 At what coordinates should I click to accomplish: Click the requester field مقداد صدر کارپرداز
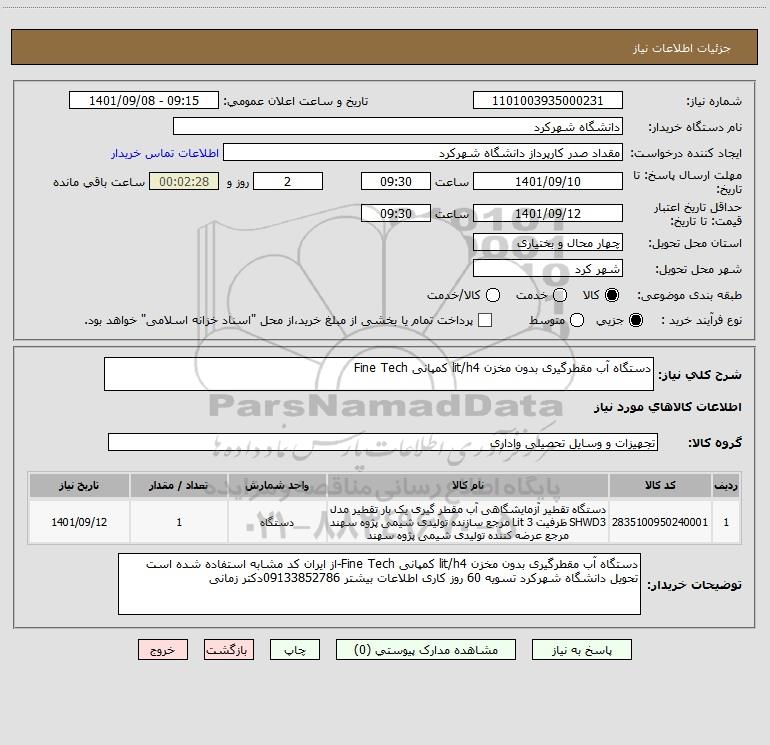423,152
